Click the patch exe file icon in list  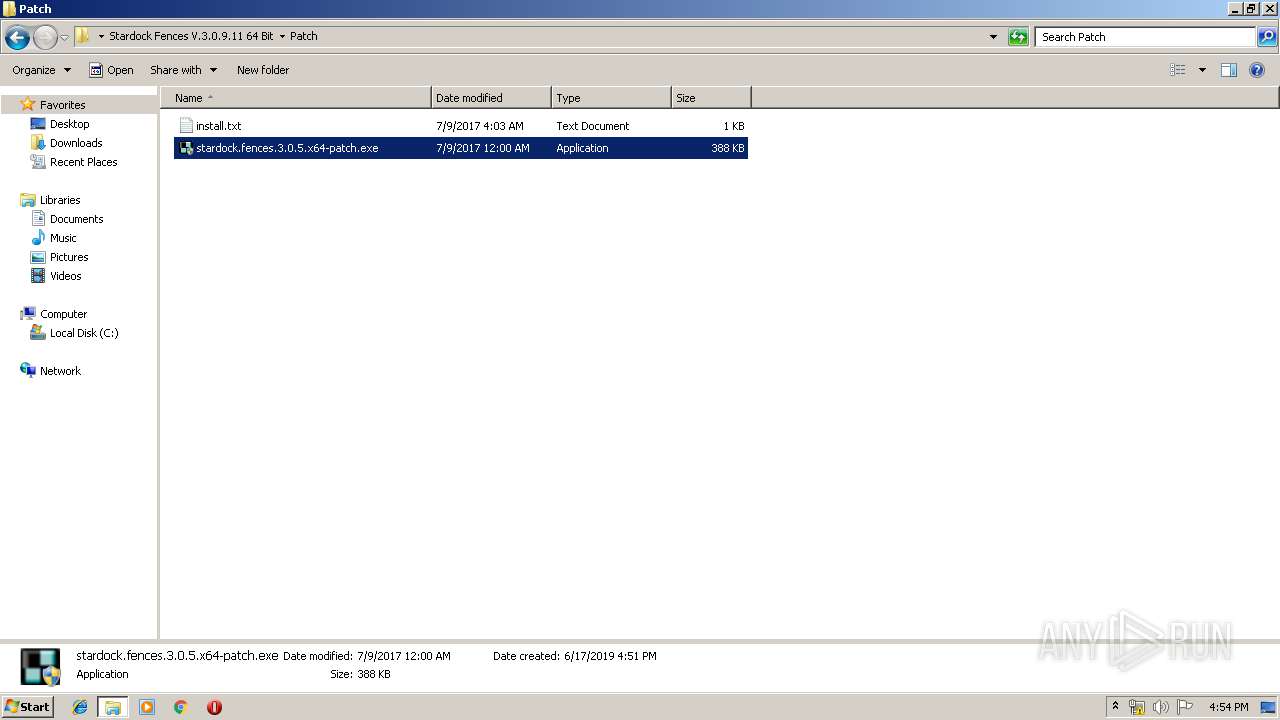click(186, 148)
